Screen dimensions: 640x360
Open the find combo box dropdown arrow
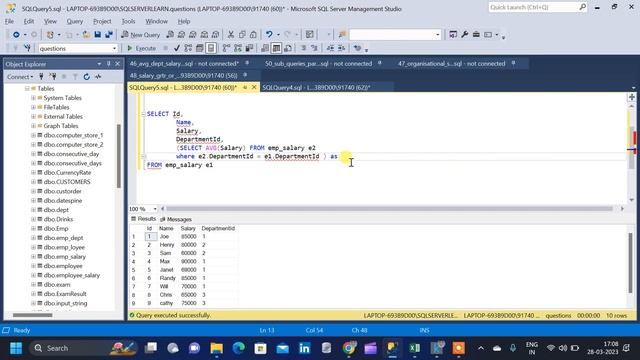point(438,35)
